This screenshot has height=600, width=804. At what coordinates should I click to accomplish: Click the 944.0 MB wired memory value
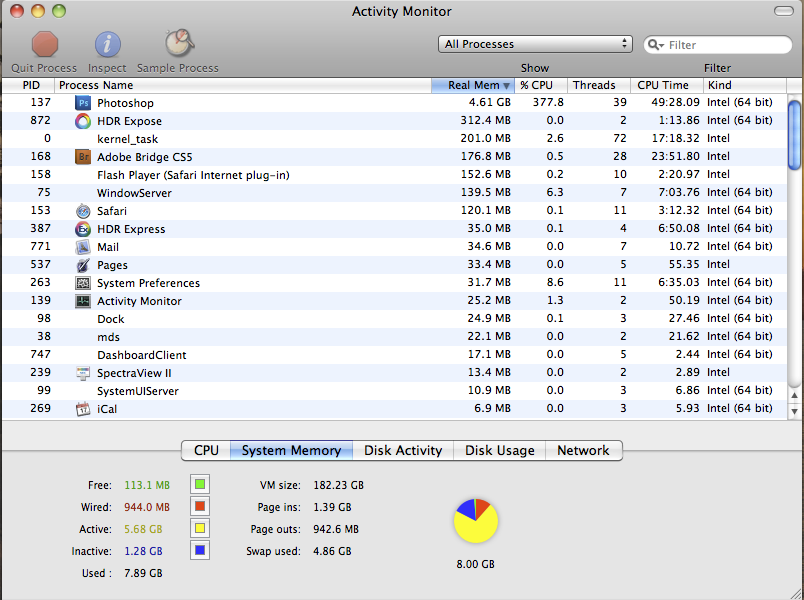pyautogui.click(x=147, y=507)
